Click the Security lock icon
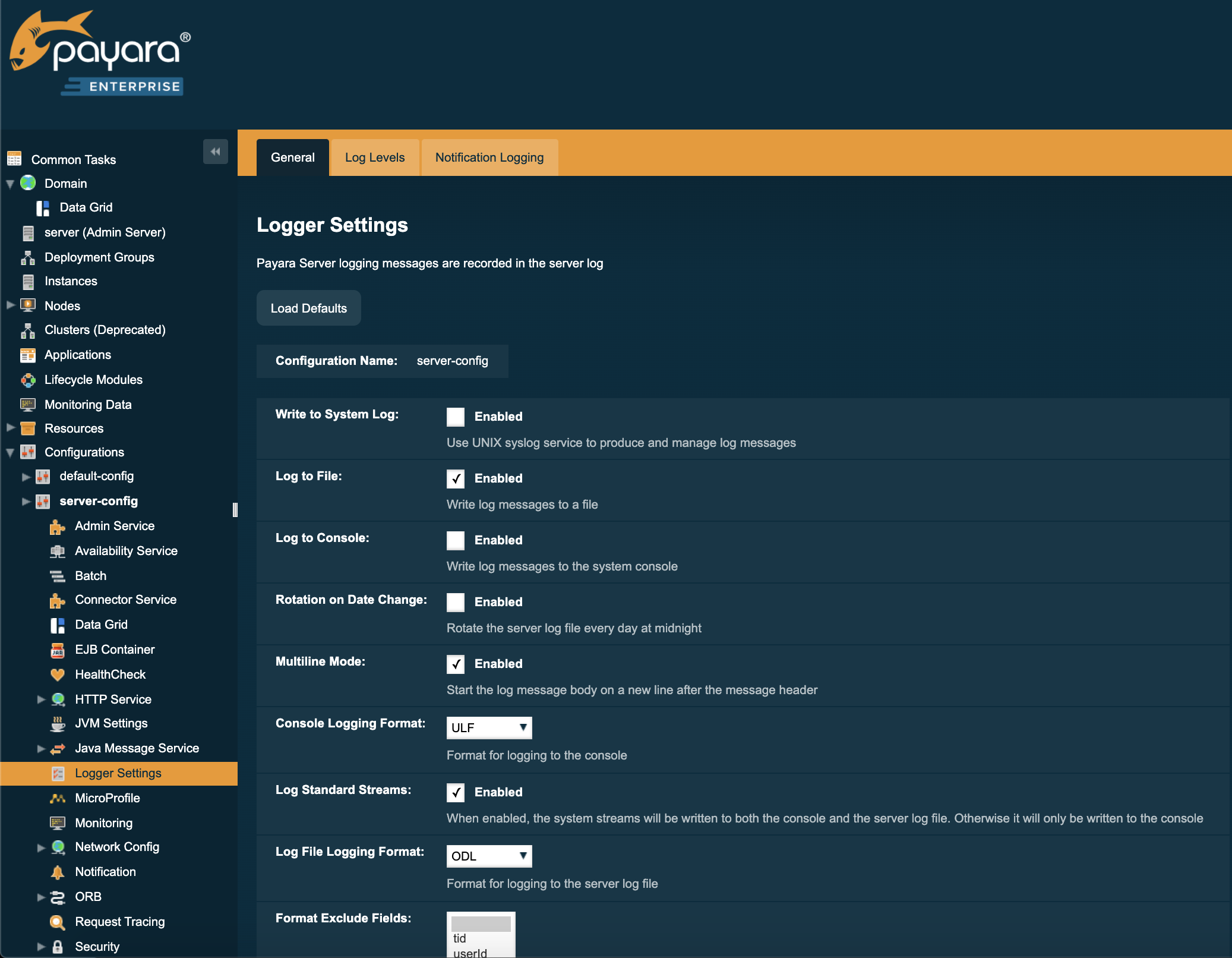 [x=58, y=947]
